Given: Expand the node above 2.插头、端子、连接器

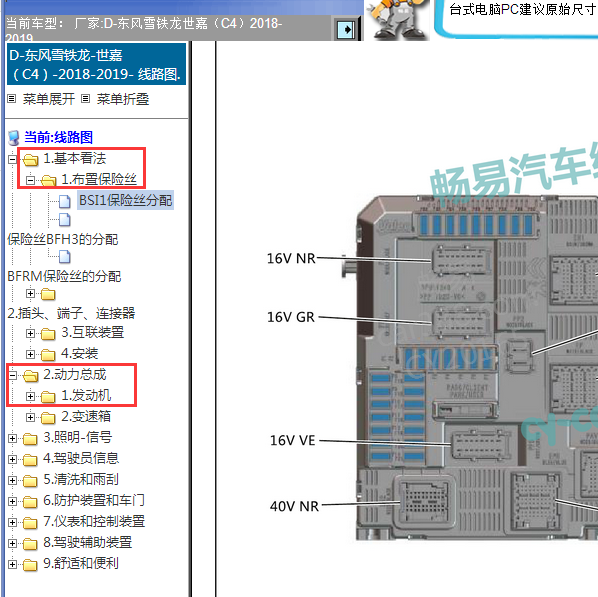Looking at the screenshot, I should (31, 294).
